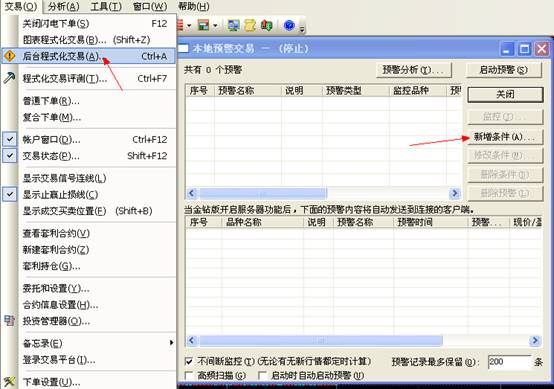Open dropdown arrow next to window layout icon
Image resolution: width=554 pixels, height=389 pixels.
(x=214, y=26)
